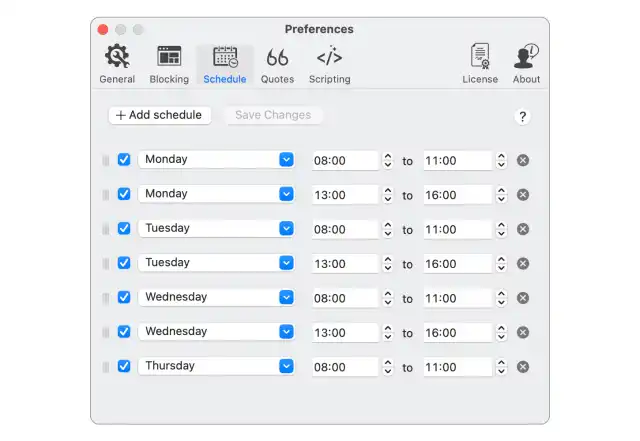Expand day dropdown on Wednesday 08:00 row
The height and width of the screenshot is (441, 640).
coord(286,297)
